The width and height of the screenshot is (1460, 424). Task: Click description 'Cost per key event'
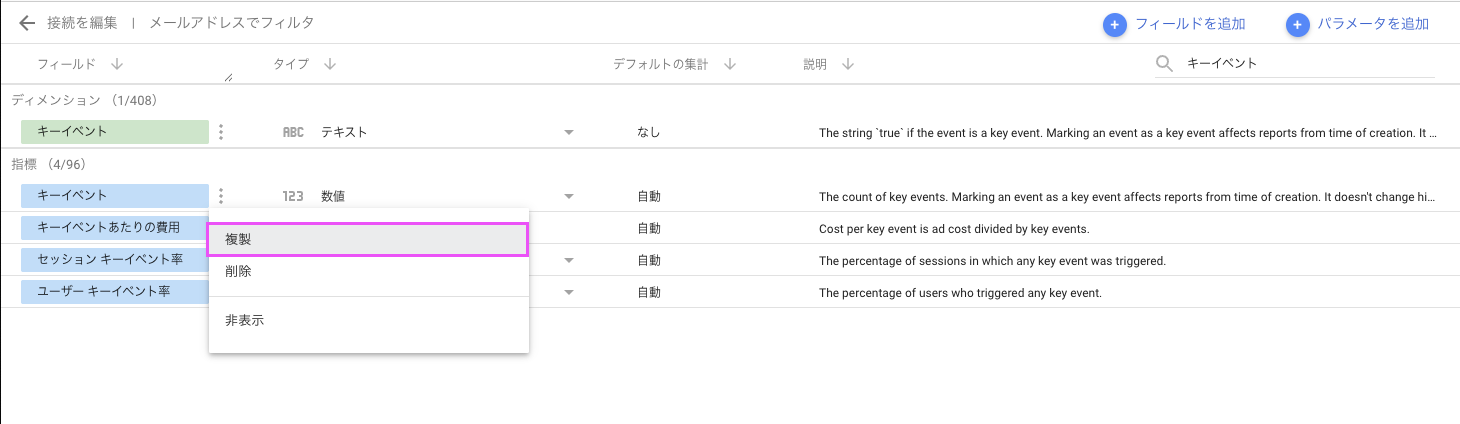point(953,228)
